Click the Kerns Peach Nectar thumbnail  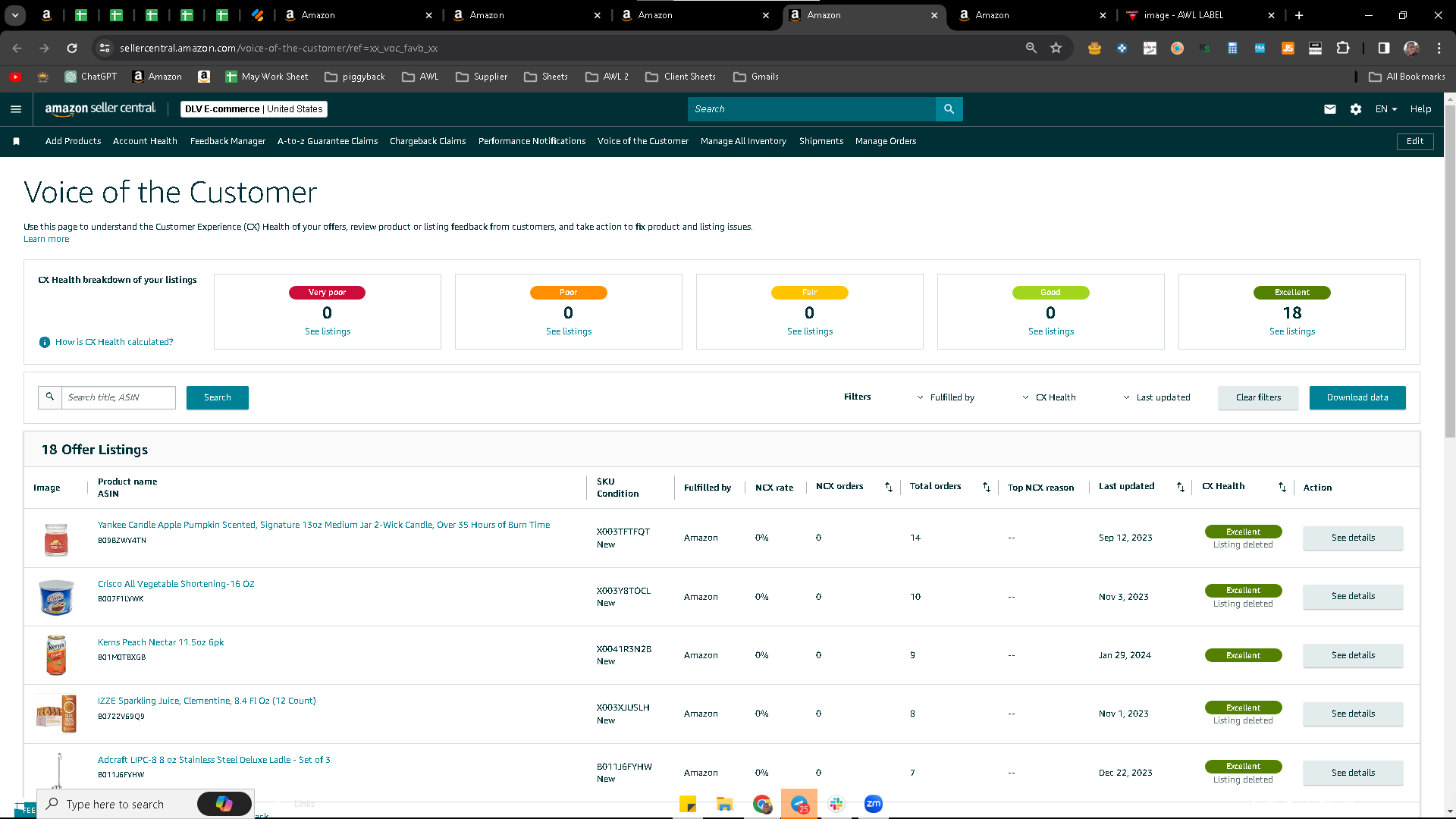click(56, 655)
